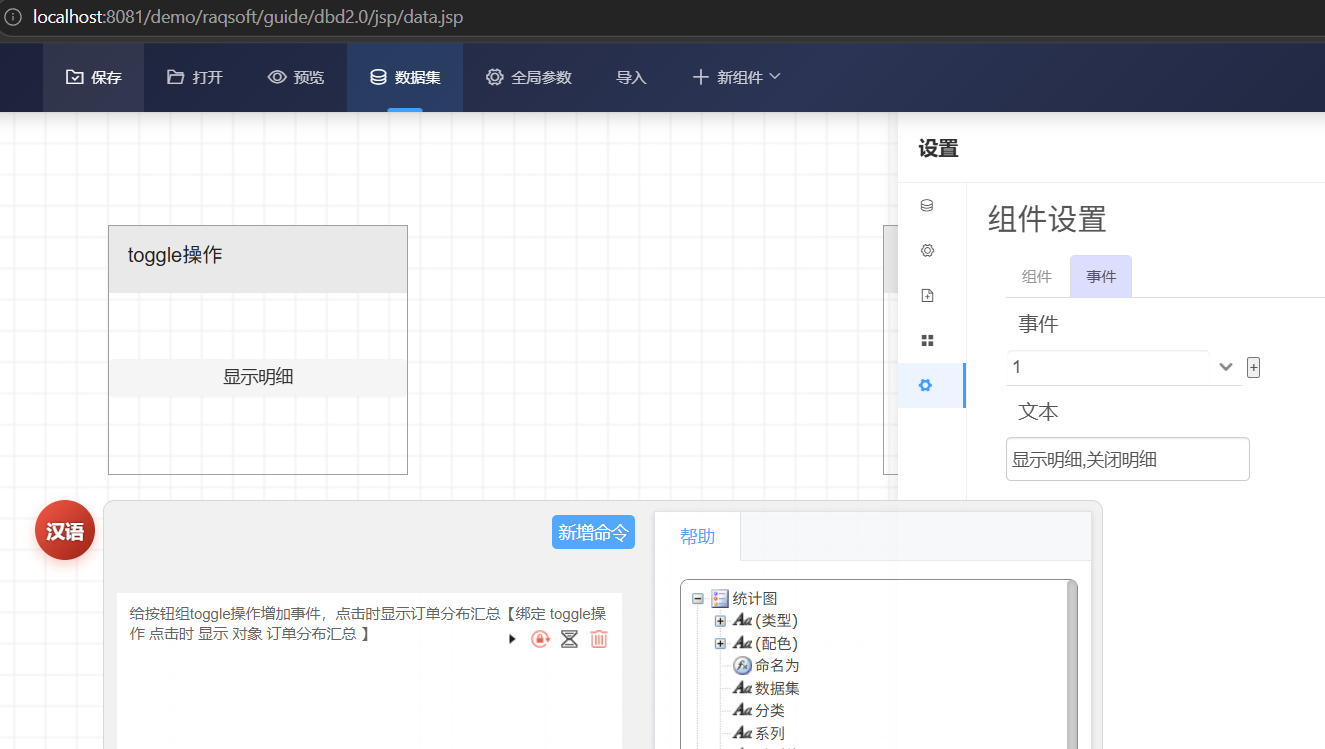Collapse the 统计图 tree node
Screen dimensions: 1325x749
coord(698,599)
